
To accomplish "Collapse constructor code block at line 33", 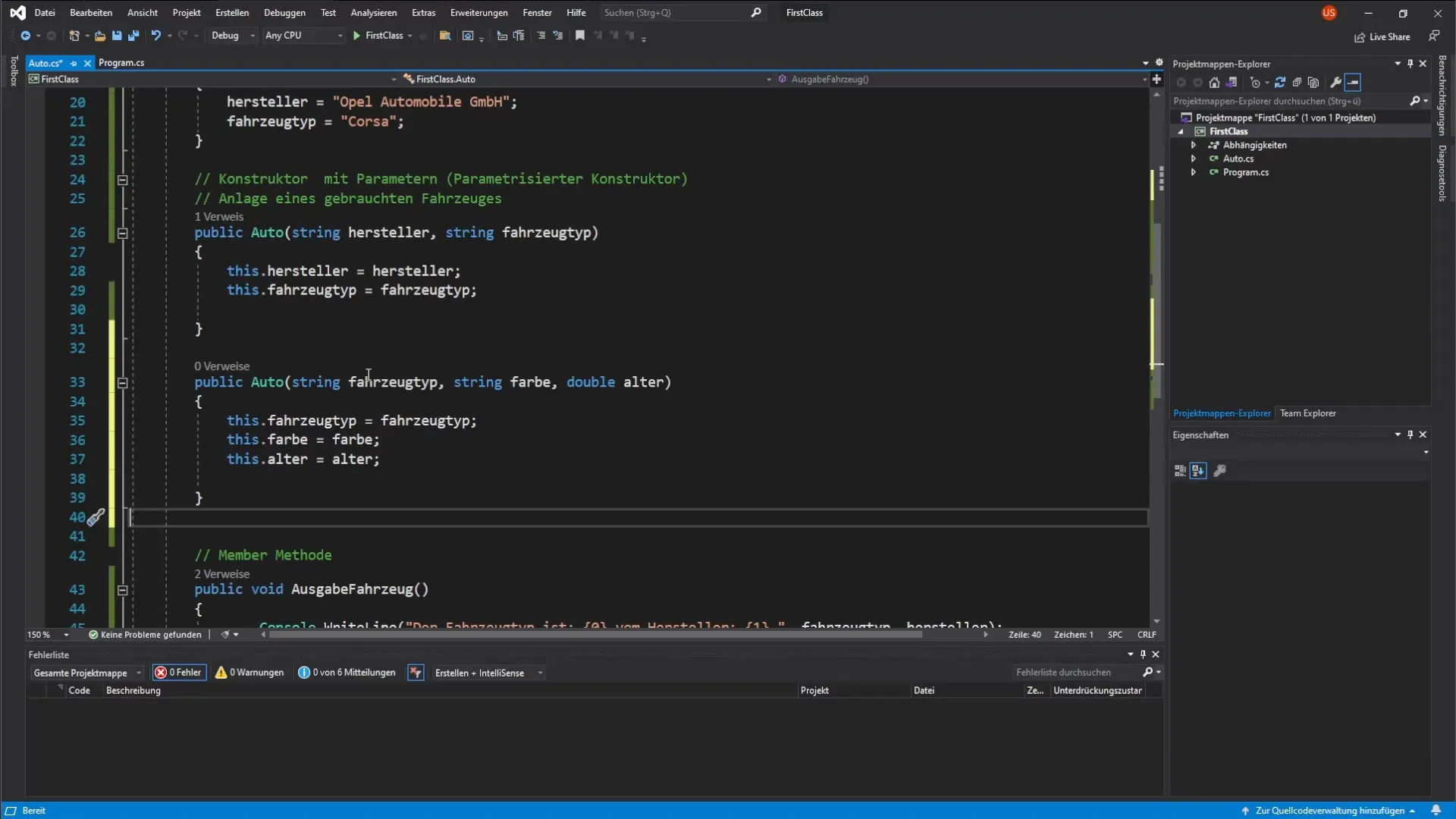I will point(122,383).
